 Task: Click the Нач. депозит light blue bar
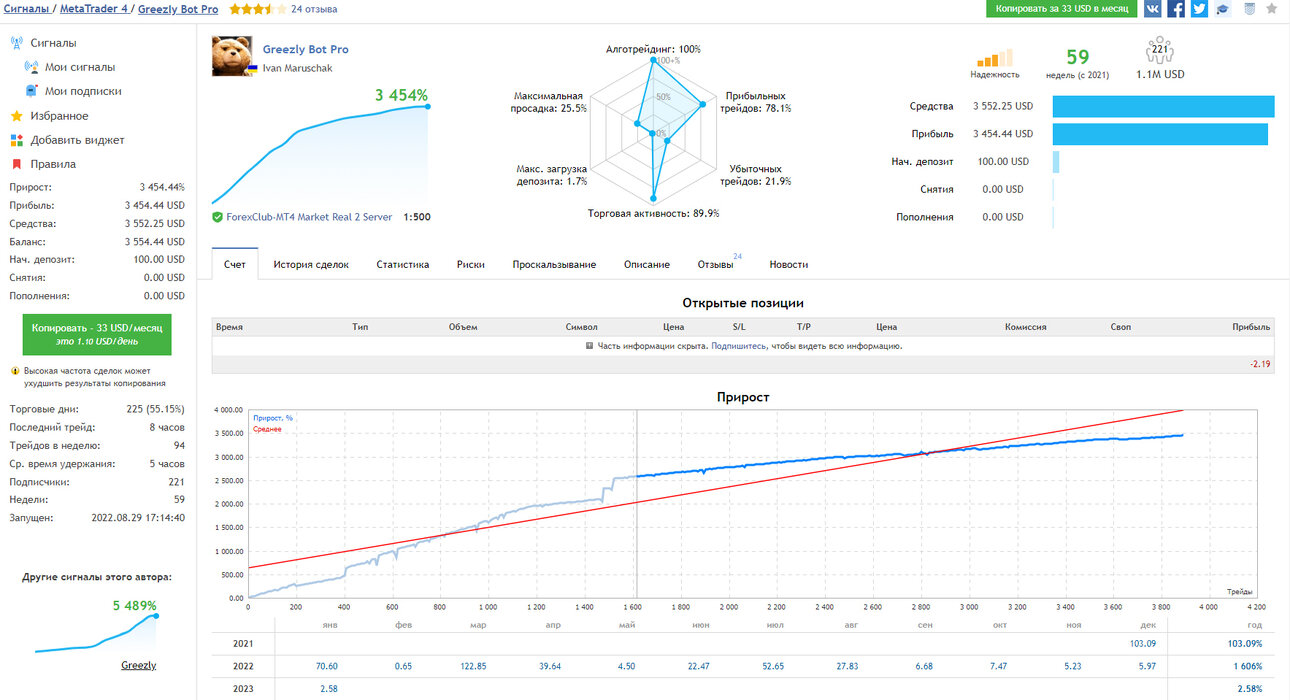[1055, 161]
